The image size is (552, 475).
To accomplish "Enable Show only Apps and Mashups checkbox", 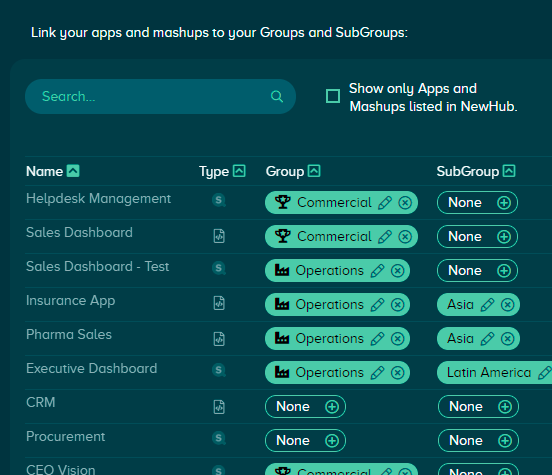I will [x=333, y=96].
